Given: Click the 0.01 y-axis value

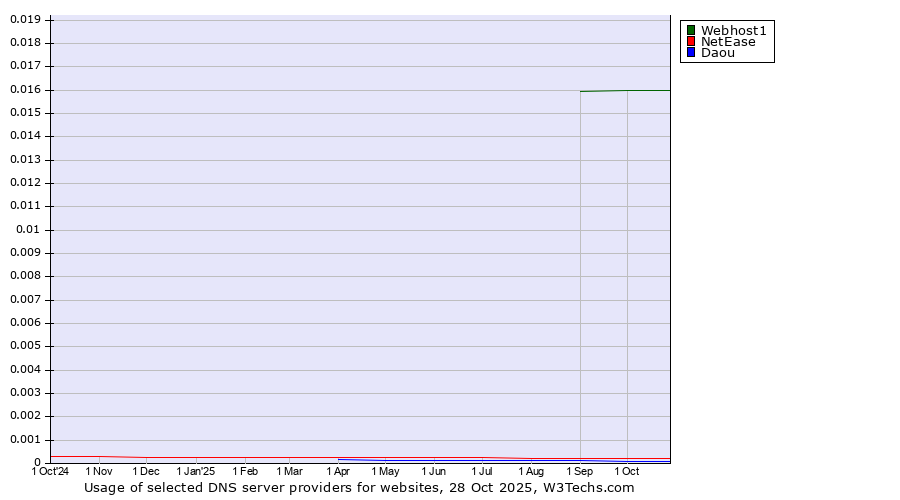Looking at the screenshot, I should pos(29,229).
